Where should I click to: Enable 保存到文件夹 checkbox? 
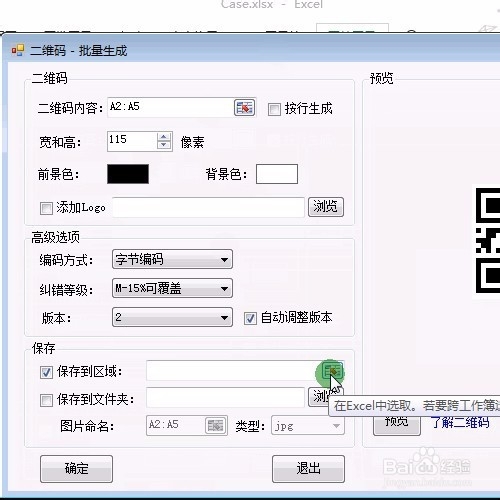coord(46,400)
